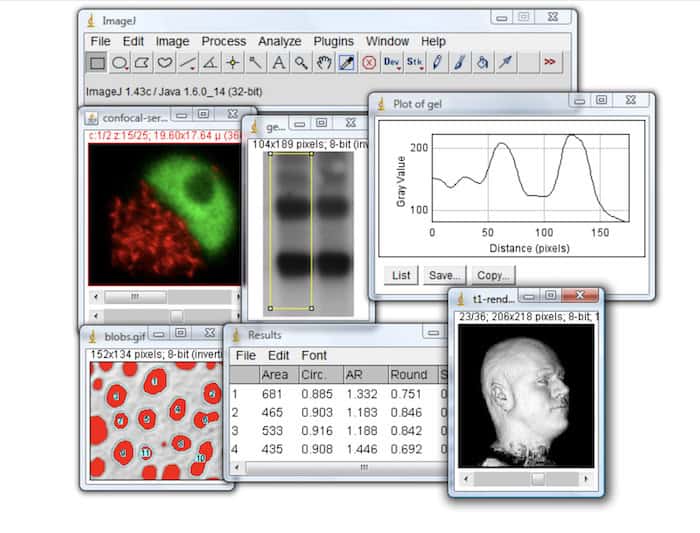Open the More Tools double-arrow menu
This screenshot has width=700, height=533.
click(550, 62)
